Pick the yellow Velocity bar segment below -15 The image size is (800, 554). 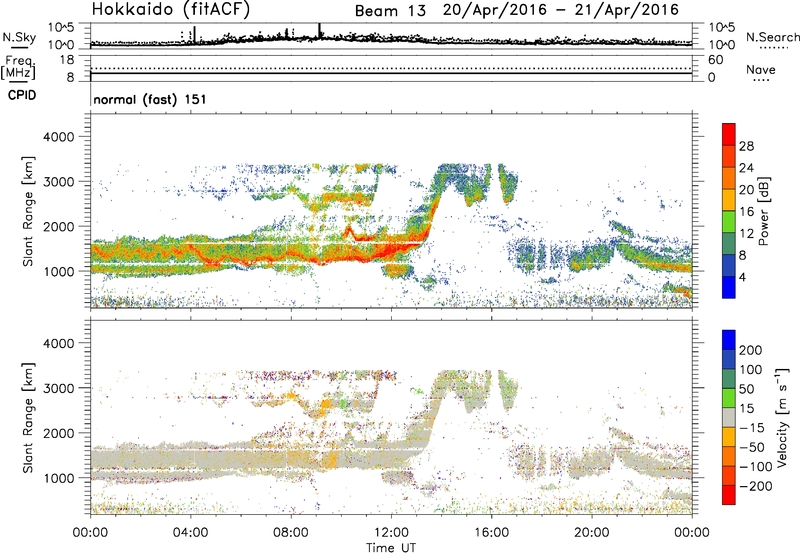729,438
